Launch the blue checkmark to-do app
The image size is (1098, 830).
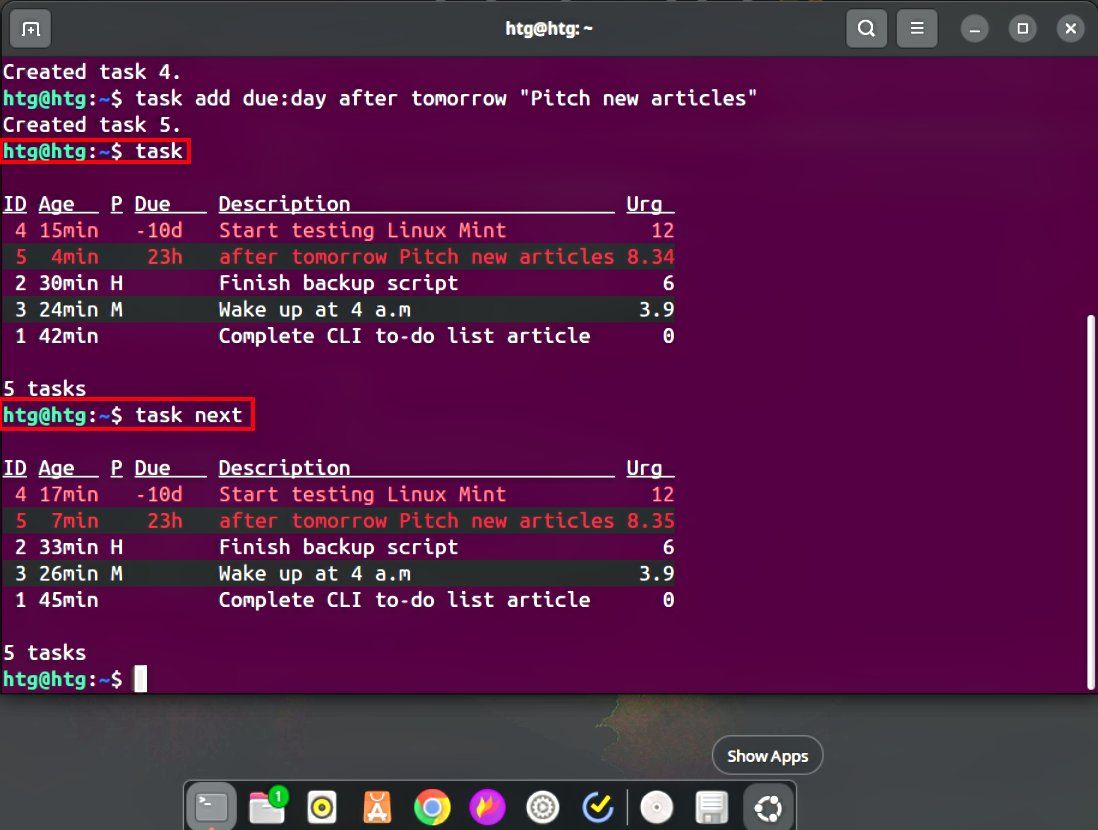pyautogui.click(x=598, y=807)
